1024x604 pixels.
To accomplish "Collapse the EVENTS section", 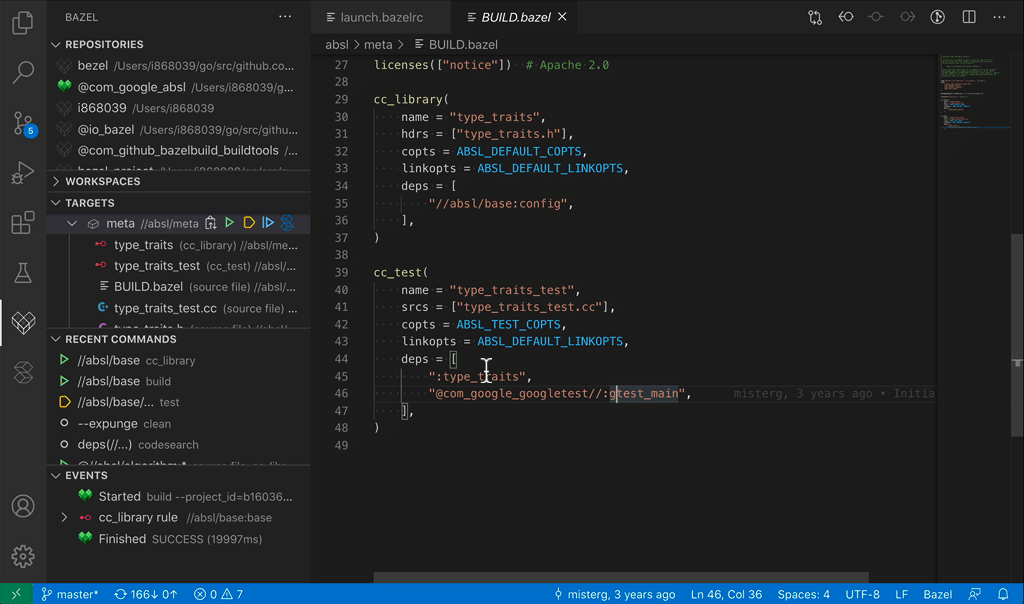I will coord(56,475).
